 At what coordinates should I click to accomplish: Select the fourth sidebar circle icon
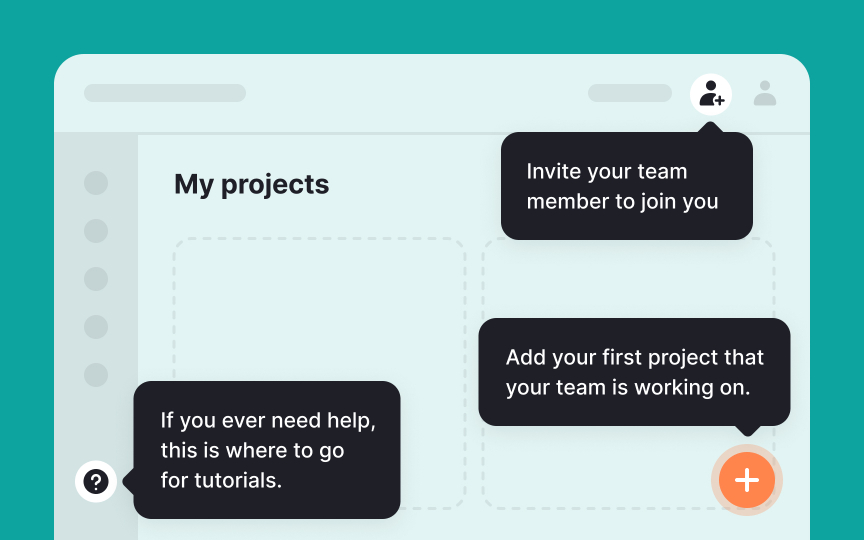click(96, 327)
